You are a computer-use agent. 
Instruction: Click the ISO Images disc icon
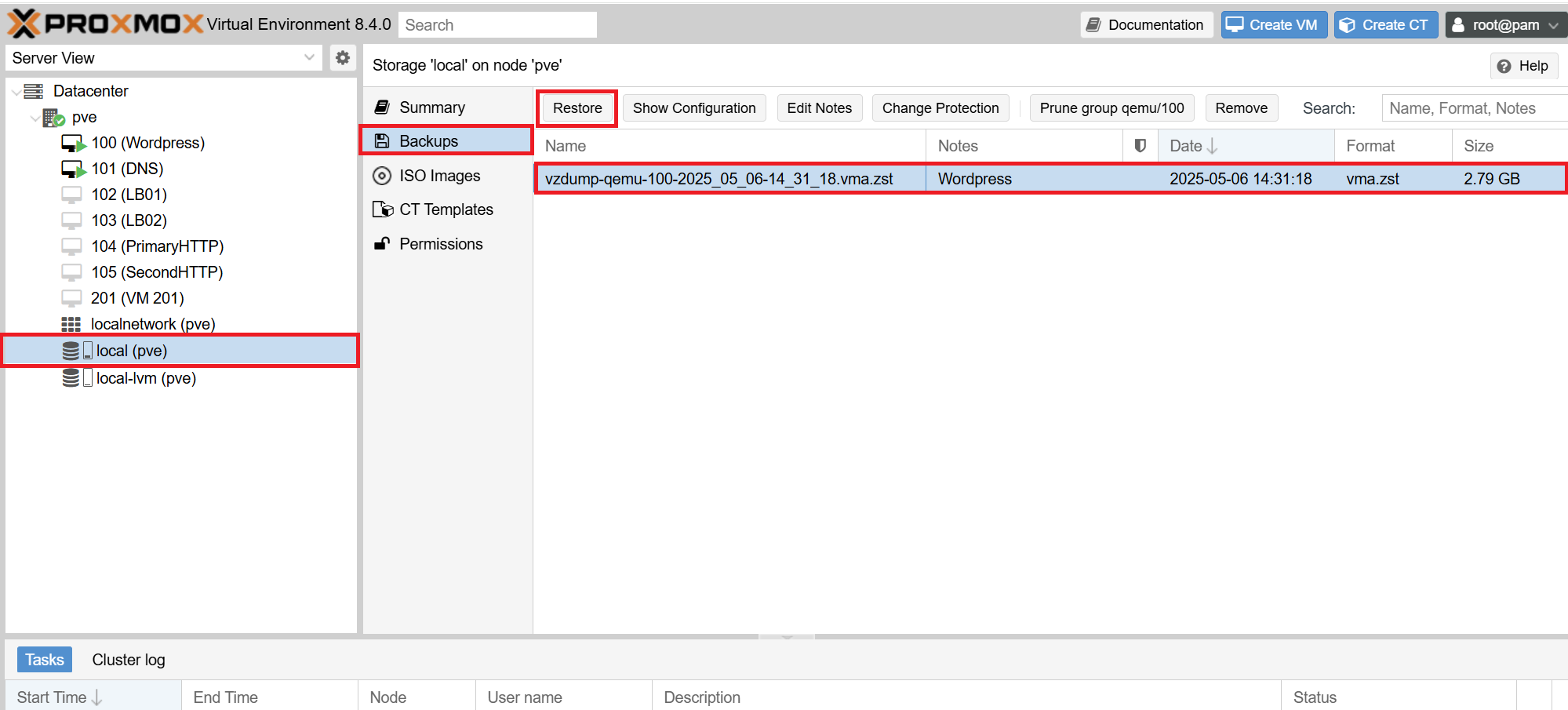tap(382, 176)
